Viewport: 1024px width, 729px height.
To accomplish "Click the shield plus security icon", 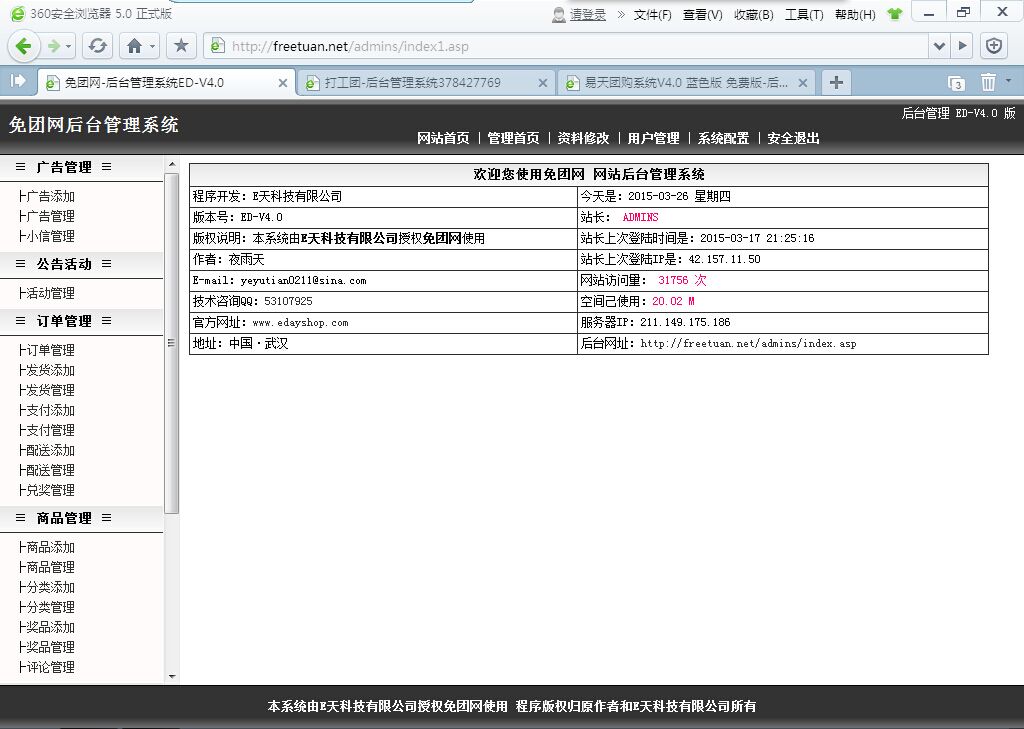I will pos(994,46).
